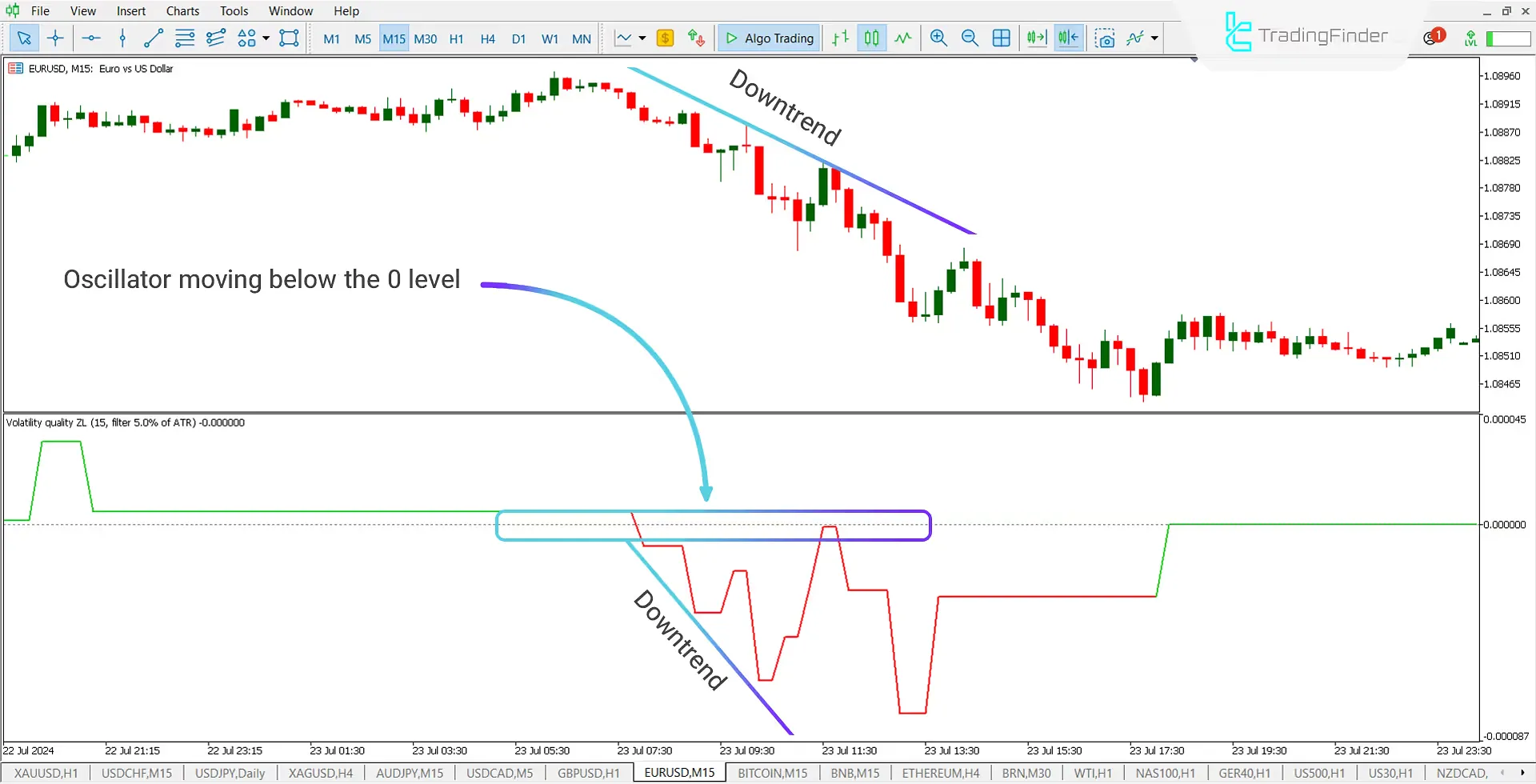The width and height of the screenshot is (1536, 784).
Task: Open the shapes tool dropdown
Action: point(265,38)
